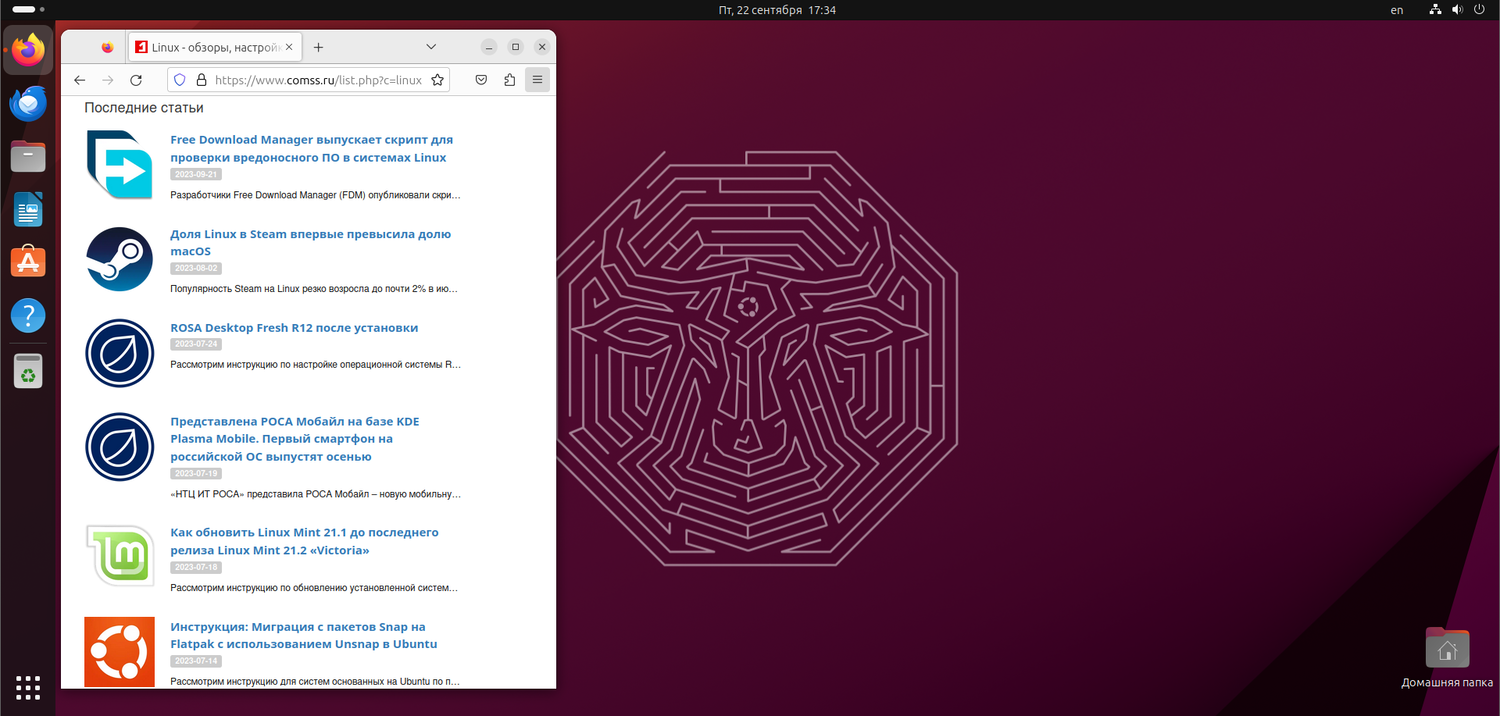Open the Доля Linux в Steam article link
The image size is (1500, 716).
pos(310,243)
